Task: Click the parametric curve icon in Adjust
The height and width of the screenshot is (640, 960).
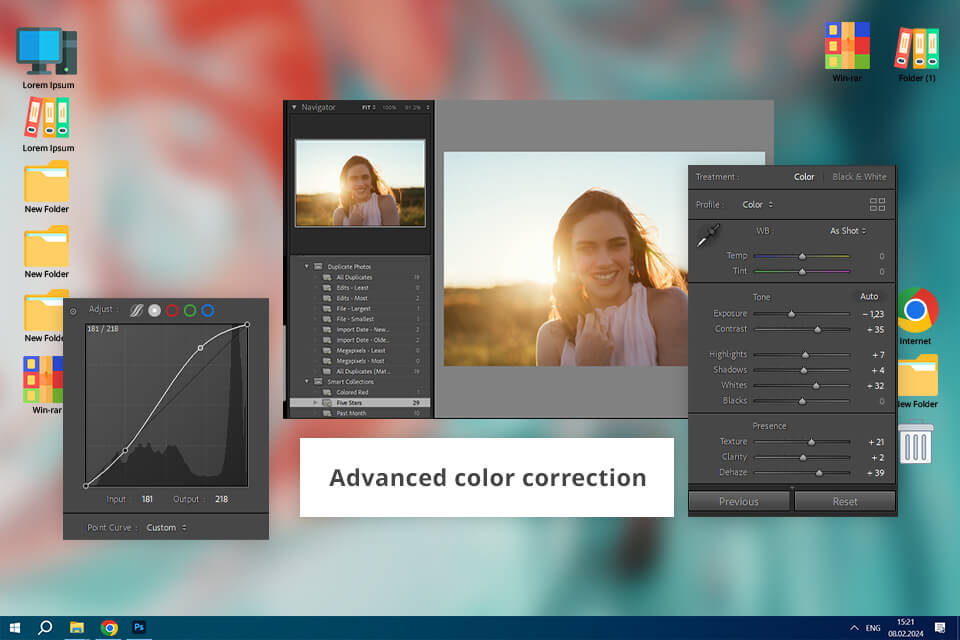Action: point(137,311)
